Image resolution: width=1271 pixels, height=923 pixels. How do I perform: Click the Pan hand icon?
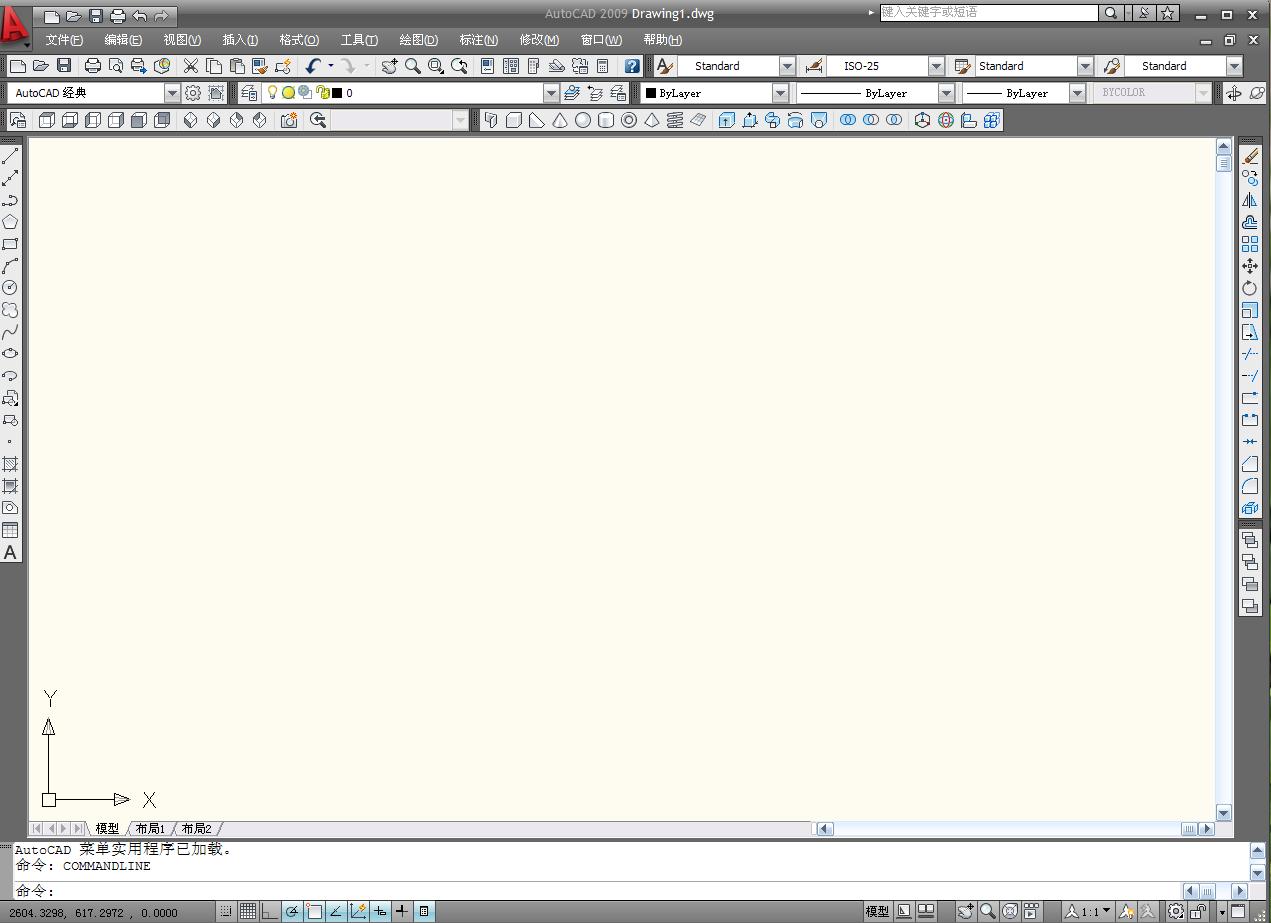[x=389, y=66]
